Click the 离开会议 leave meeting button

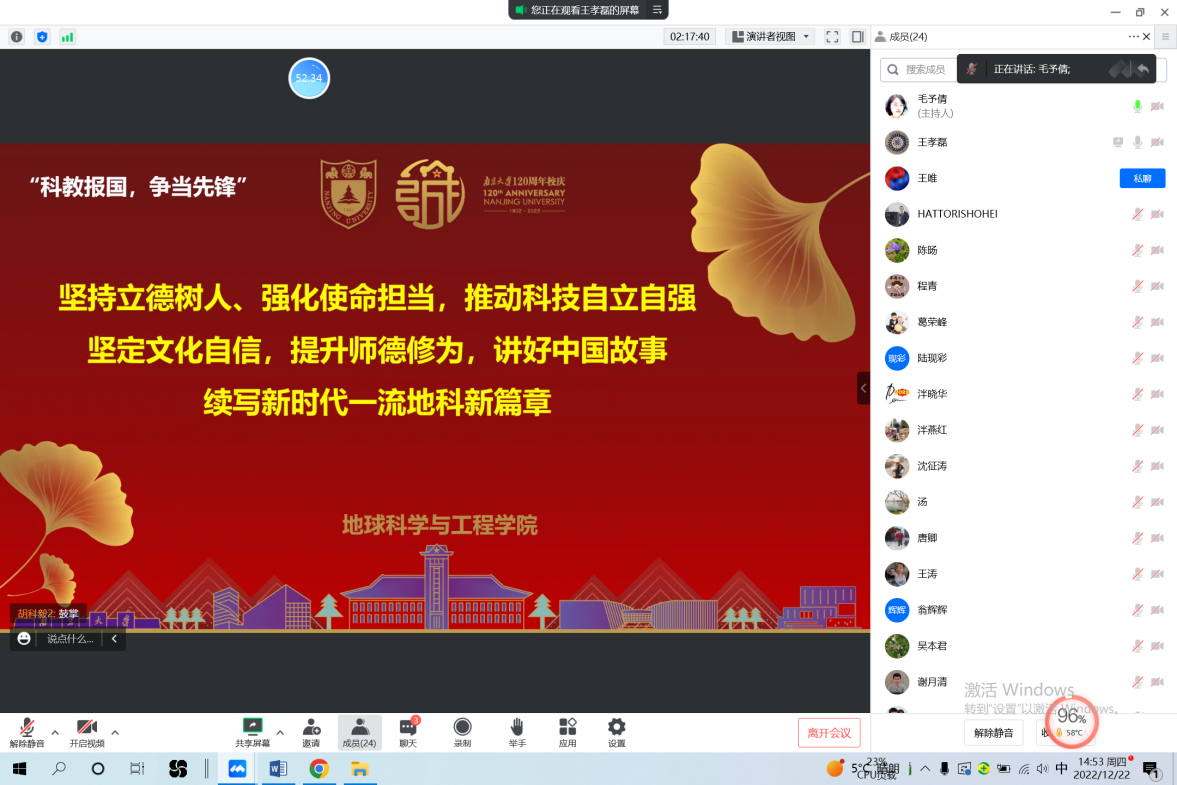tap(829, 733)
